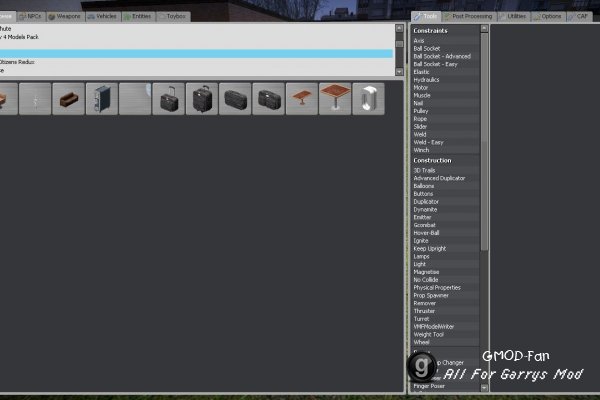Open the CAF tab

click(x=579, y=16)
